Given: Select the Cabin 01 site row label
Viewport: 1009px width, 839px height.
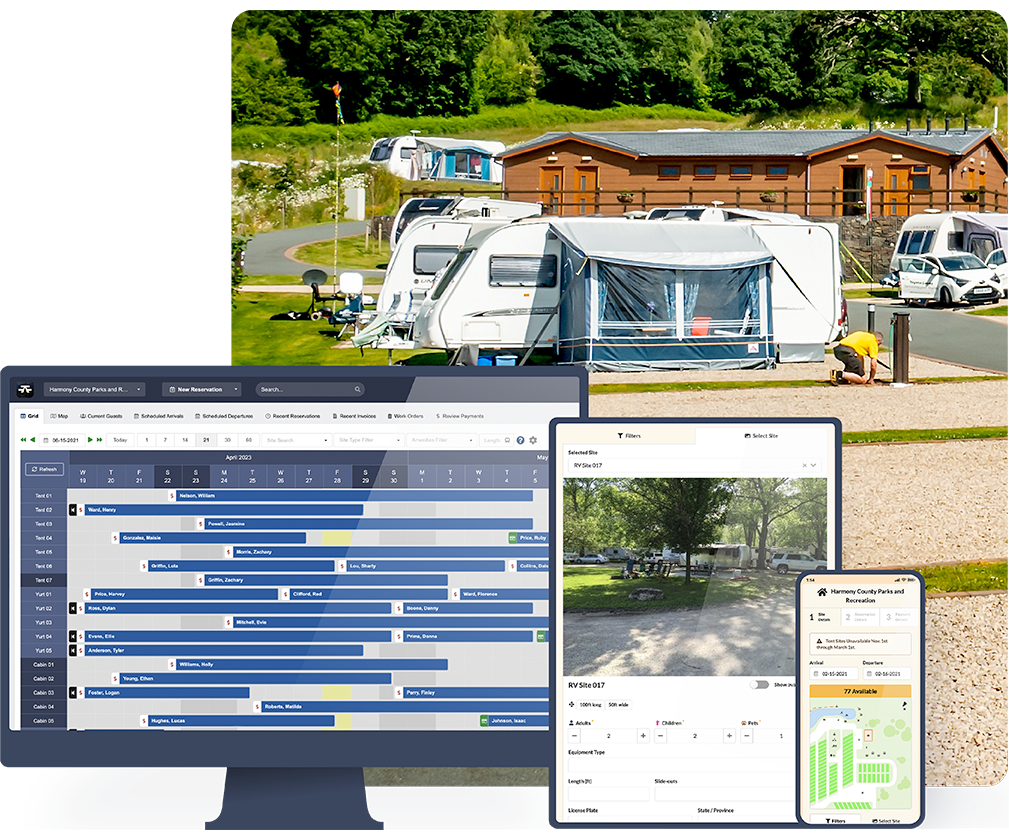Looking at the screenshot, I should tap(44, 665).
